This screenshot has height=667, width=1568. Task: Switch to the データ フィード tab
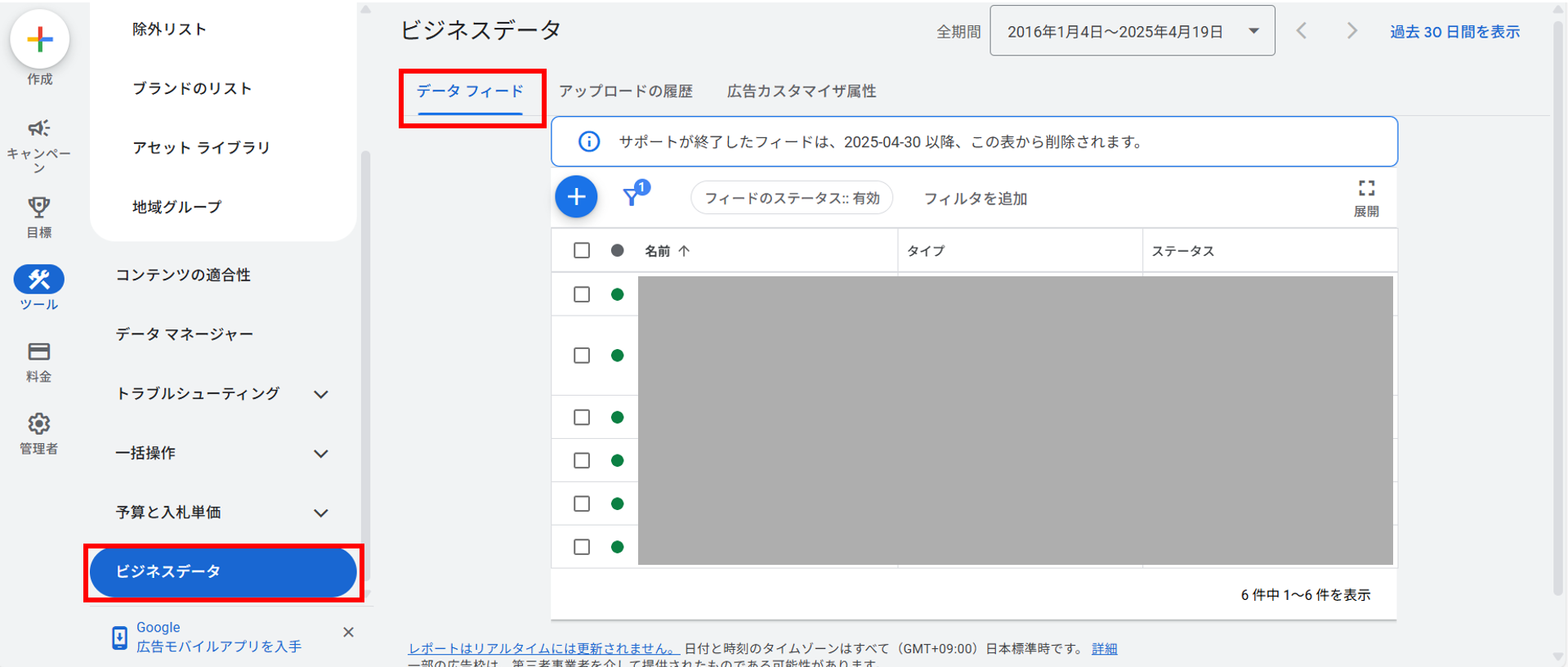point(471,91)
